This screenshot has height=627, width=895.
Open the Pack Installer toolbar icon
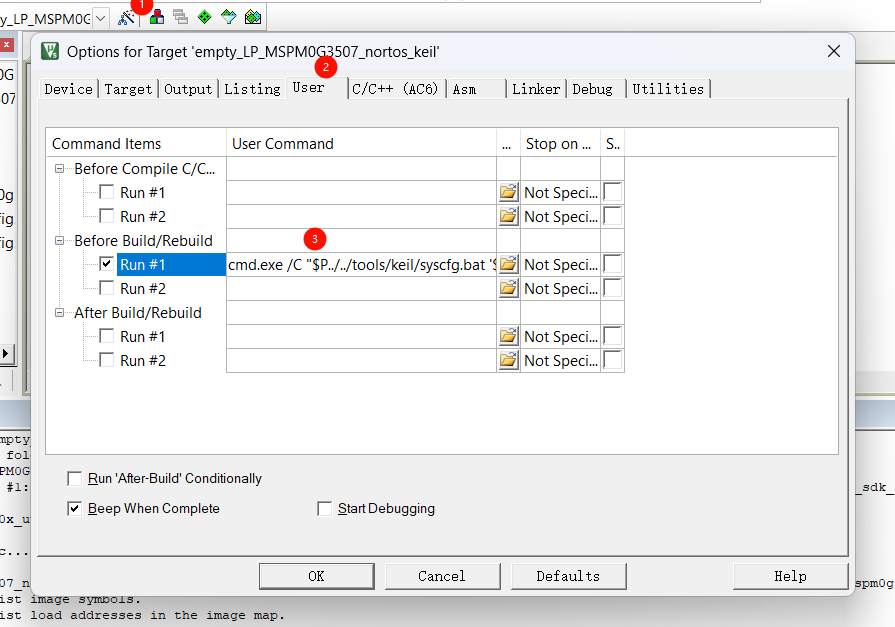(x=253, y=17)
